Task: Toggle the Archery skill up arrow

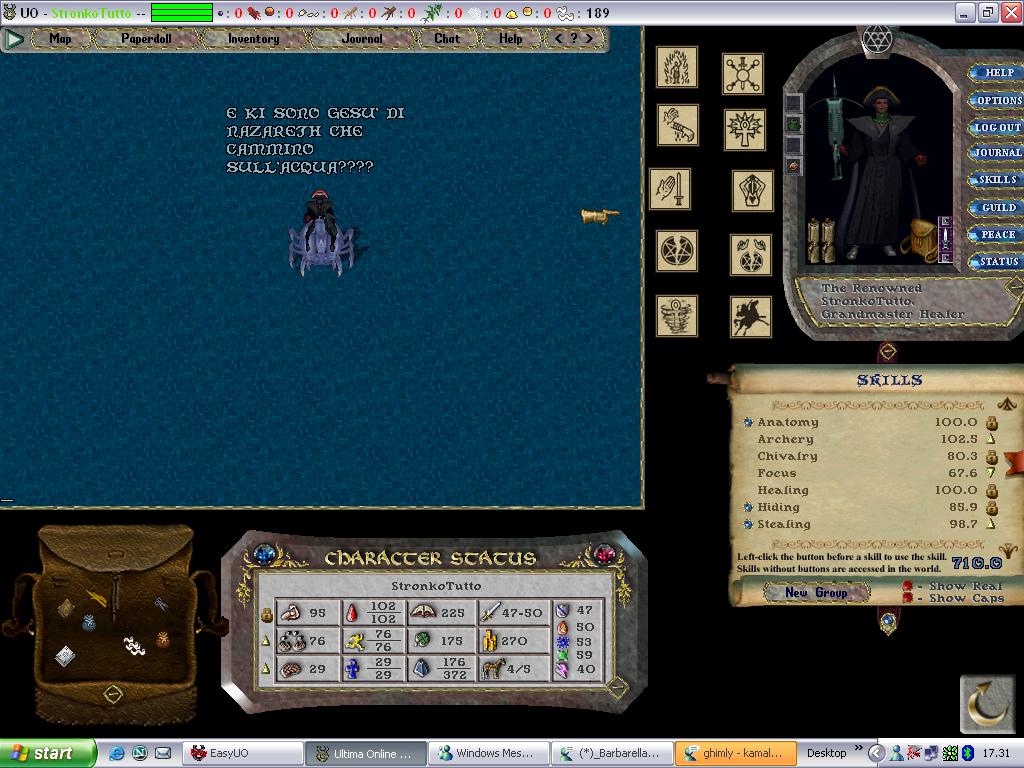Action: coord(992,440)
